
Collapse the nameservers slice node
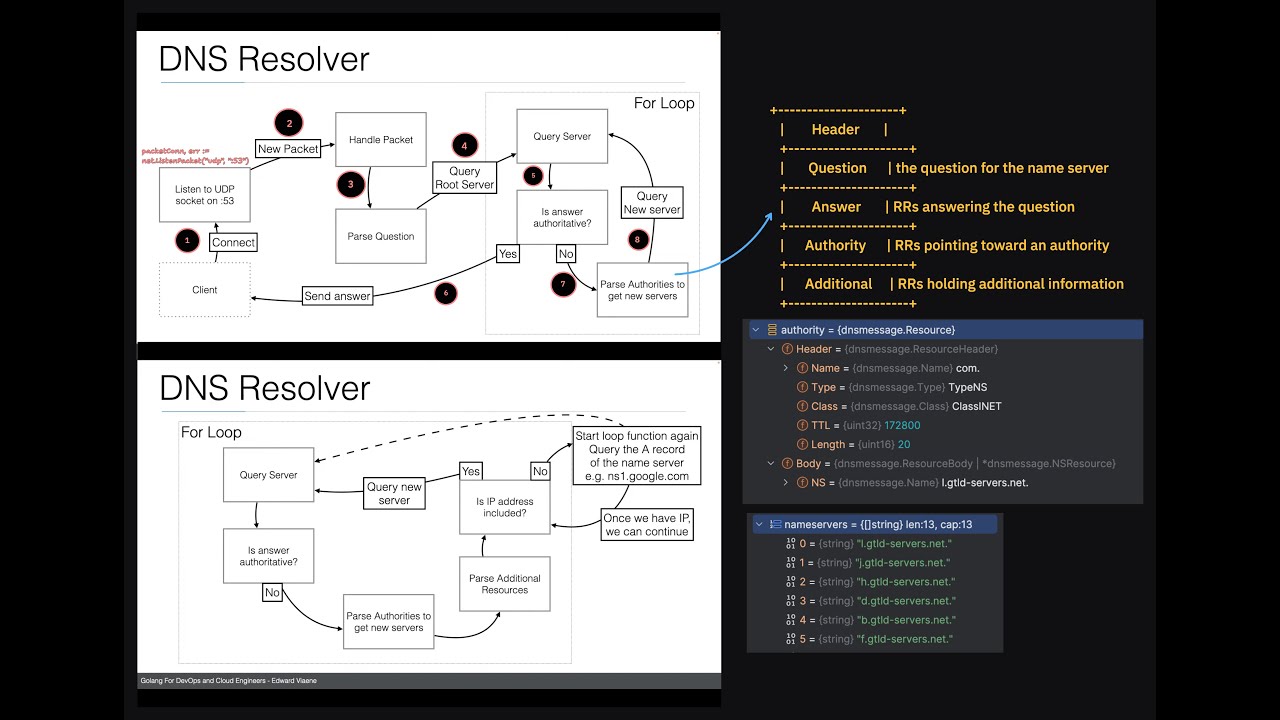pos(759,524)
